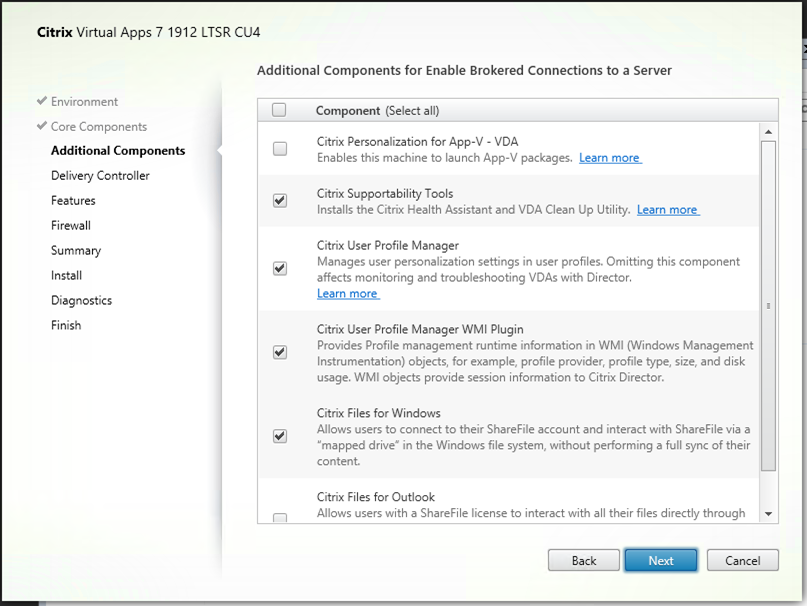Select Finish step in sidebar
807x606 pixels.
(x=66, y=325)
